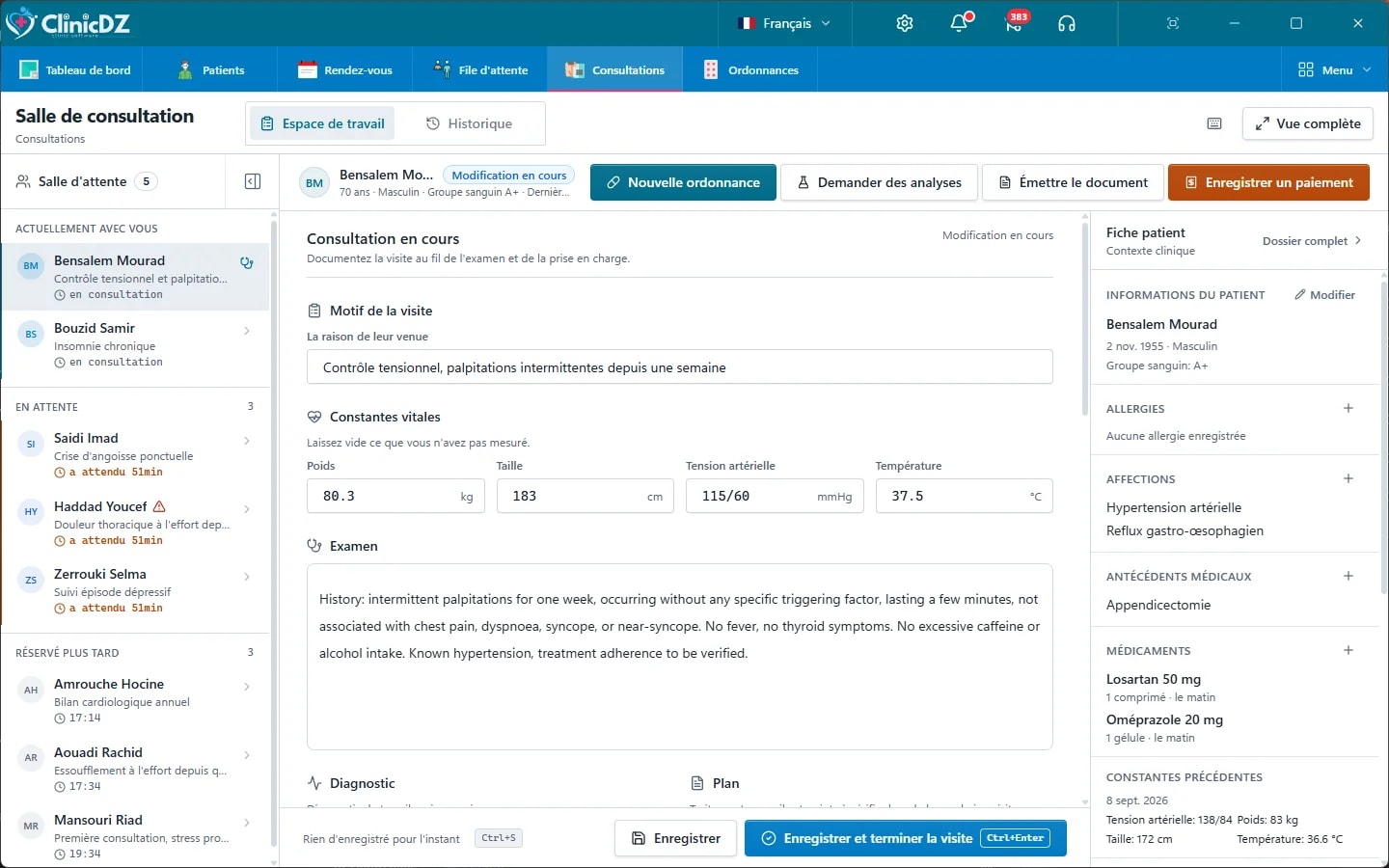Open the notifications bell
This screenshot has width=1389, height=868.
coord(959,23)
